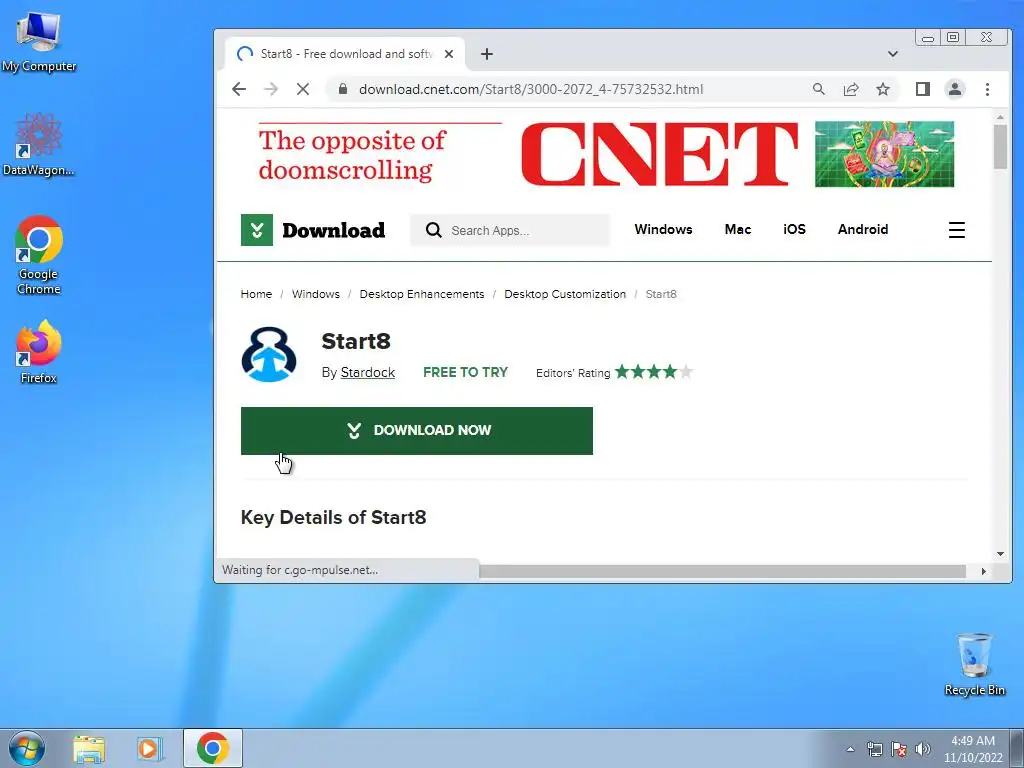
Task: Select the Start8 - Free download tab
Action: click(345, 54)
